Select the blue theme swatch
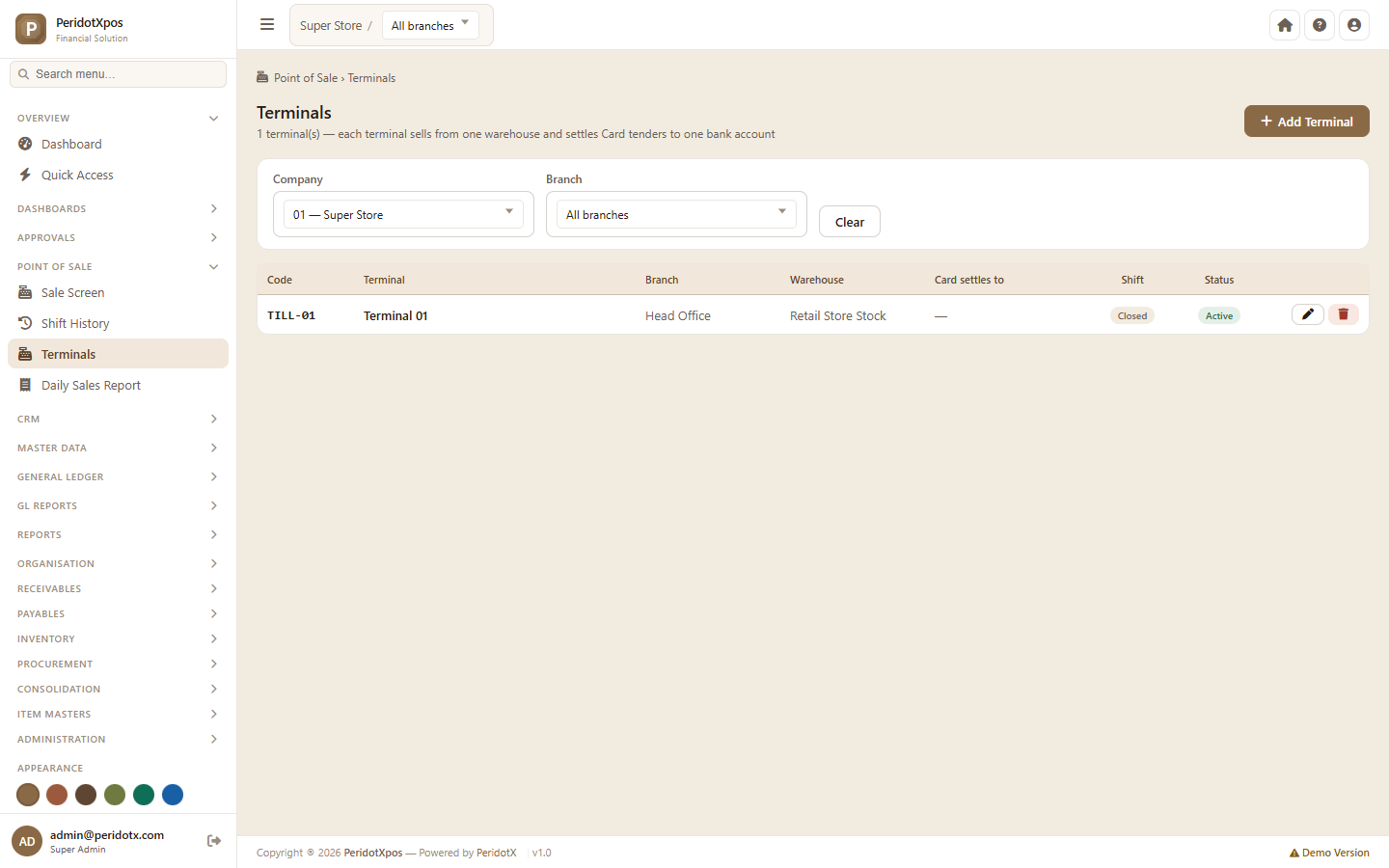Screen dimensions: 1389x868 pos(173,795)
